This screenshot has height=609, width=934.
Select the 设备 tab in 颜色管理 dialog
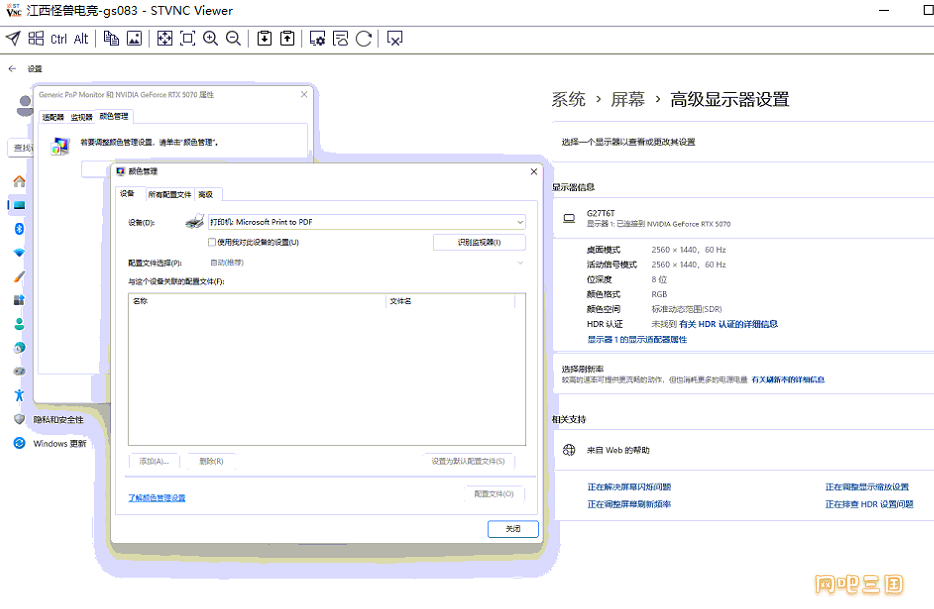pos(127,193)
